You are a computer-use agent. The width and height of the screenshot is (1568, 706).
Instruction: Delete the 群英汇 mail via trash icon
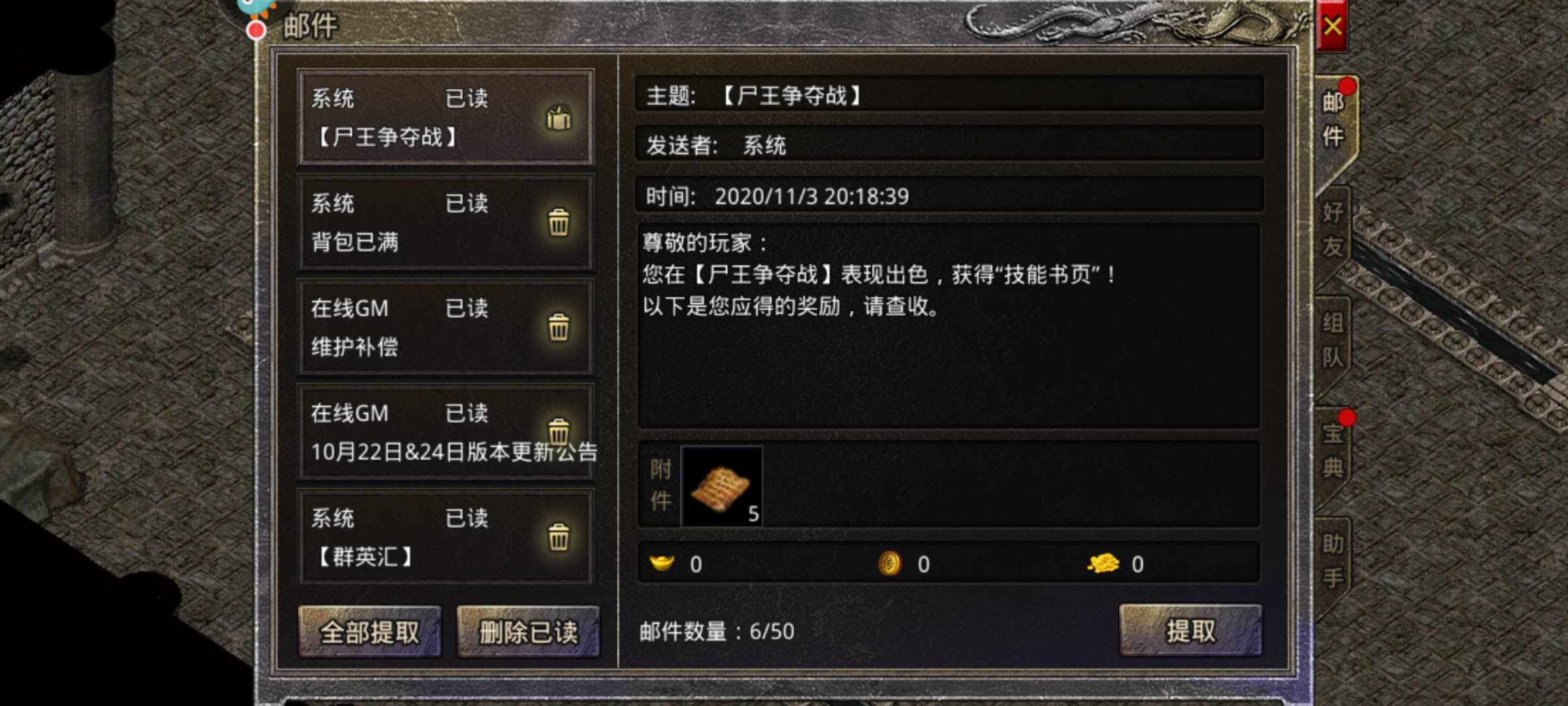pos(559,537)
